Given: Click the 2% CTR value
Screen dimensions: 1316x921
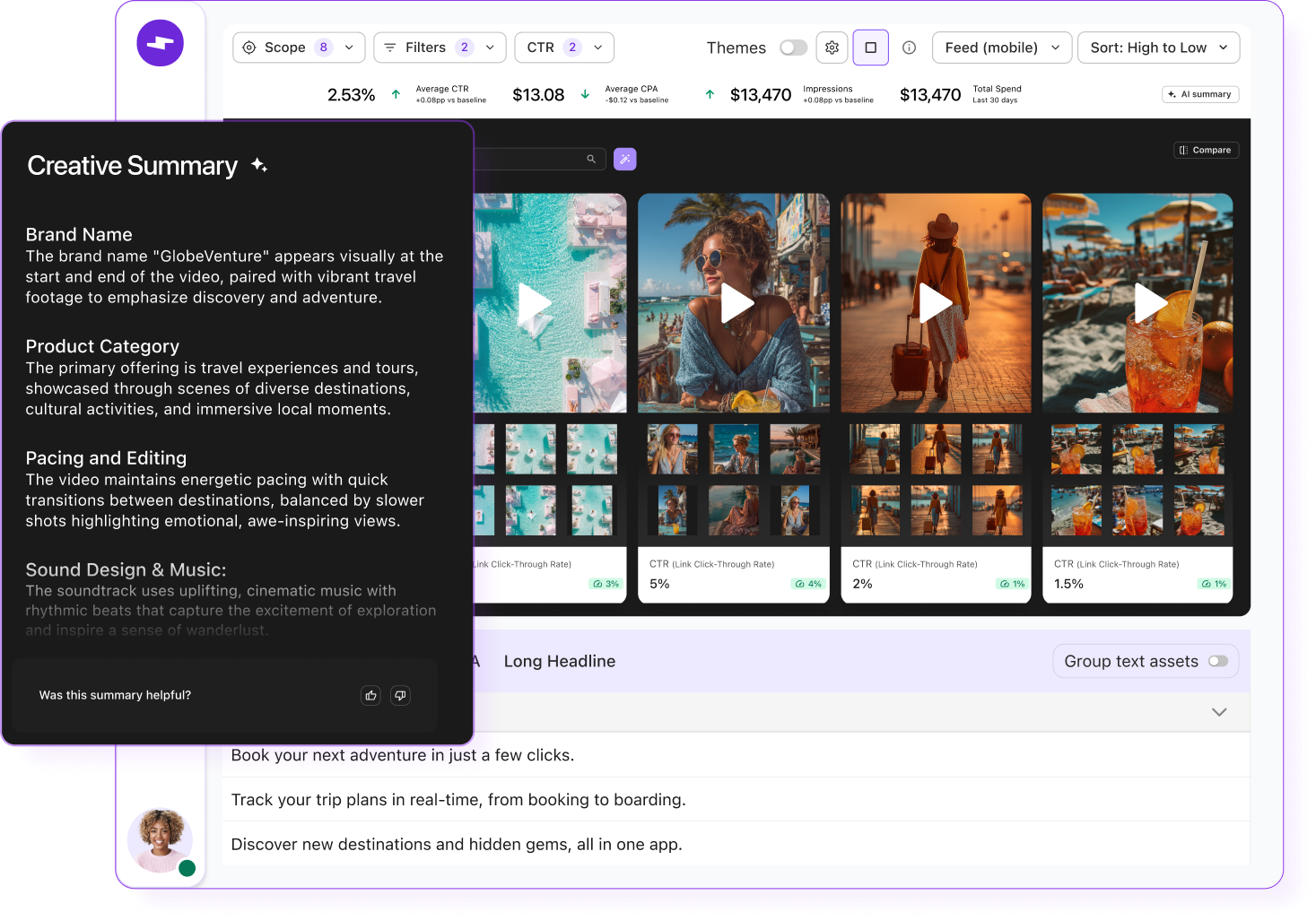Looking at the screenshot, I should click(x=862, y=584).
